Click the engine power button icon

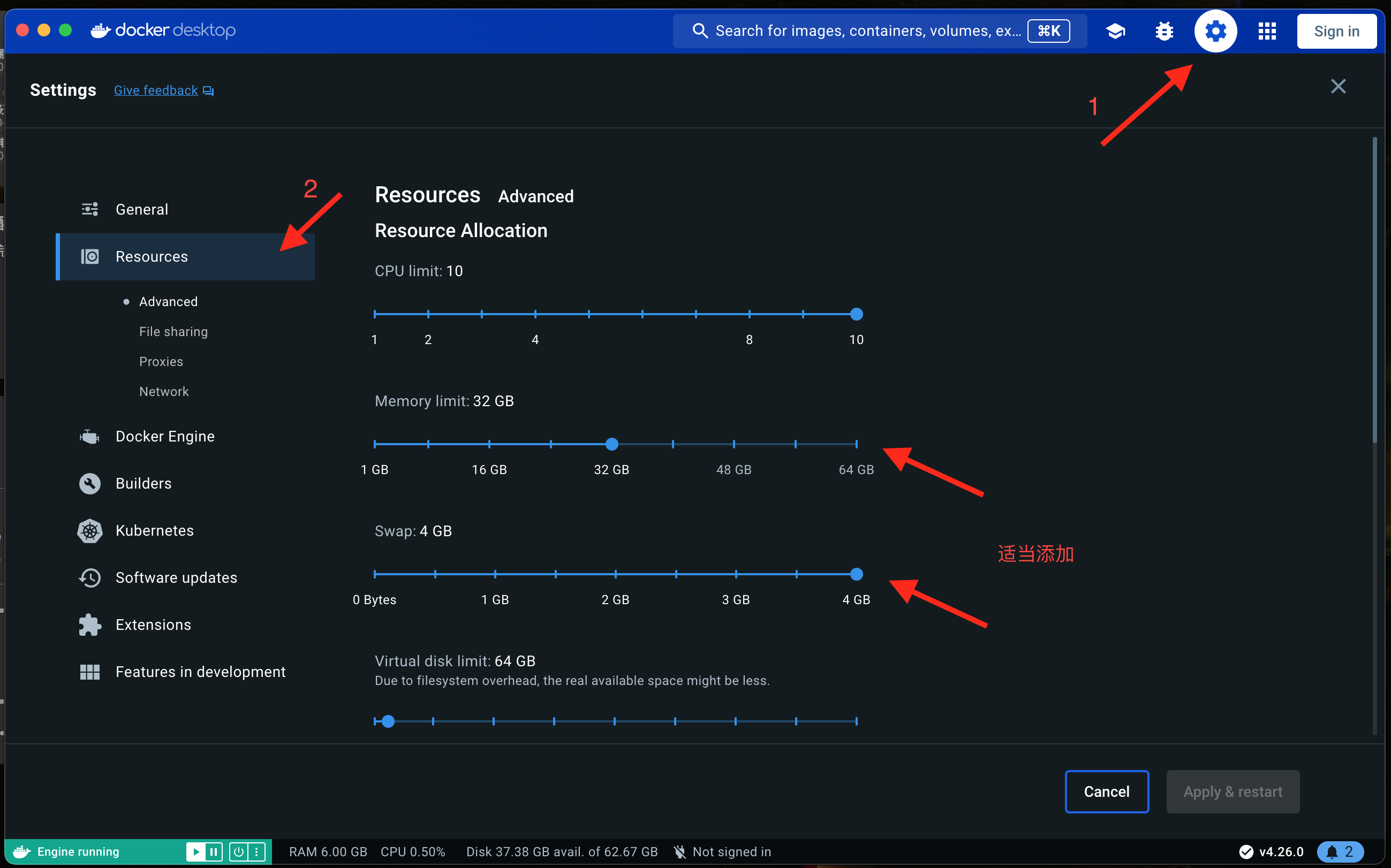pos(239,851)
